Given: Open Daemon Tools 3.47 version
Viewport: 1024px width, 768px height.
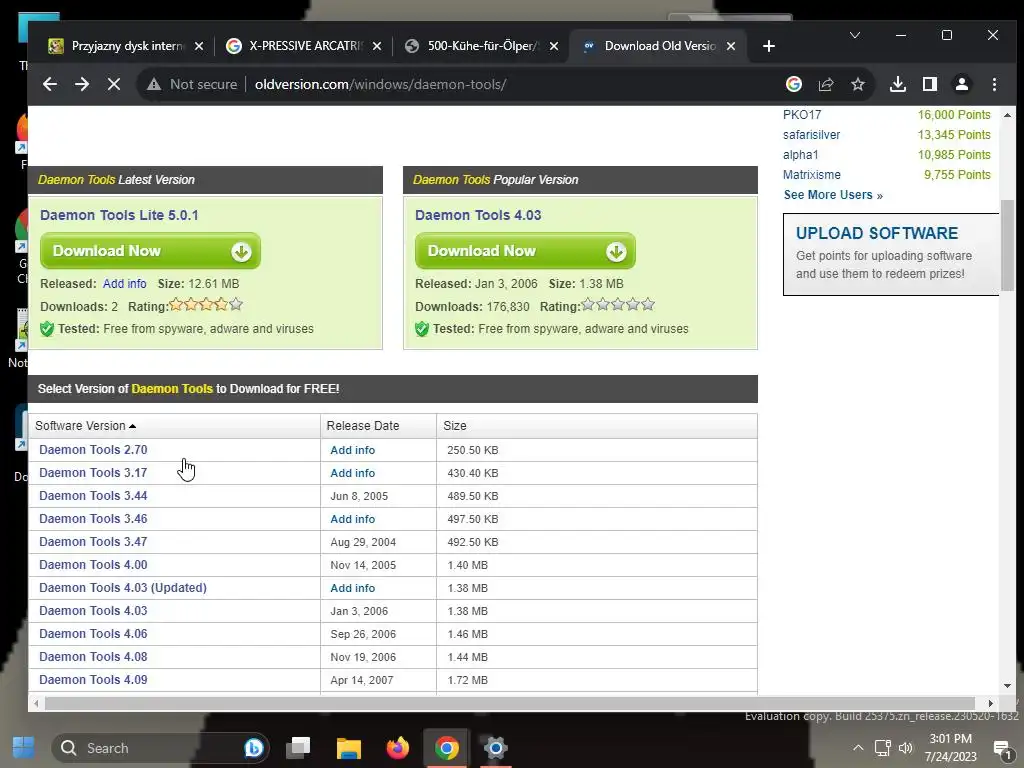Looking at the screenshot, I should 93,542.
